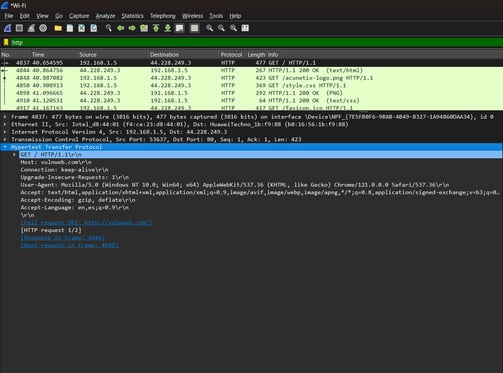The image size is (503, 373).
Task: Sort packets by Info column header
Action: point(273,55)
